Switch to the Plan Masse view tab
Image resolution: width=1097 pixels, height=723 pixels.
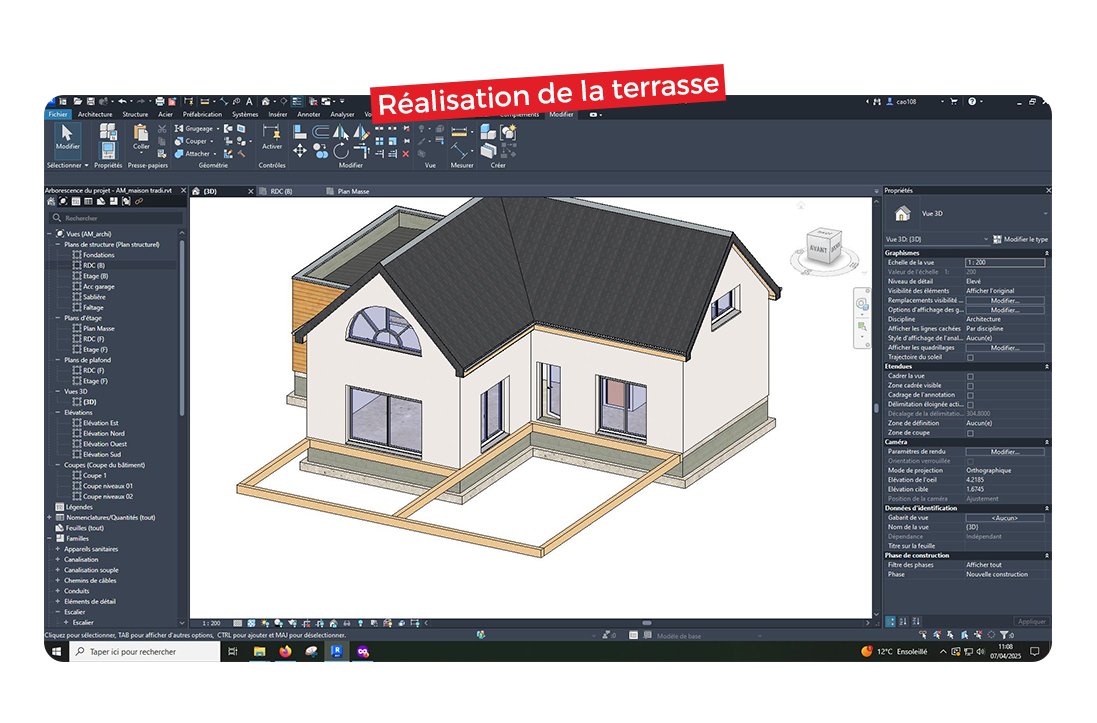353,191
